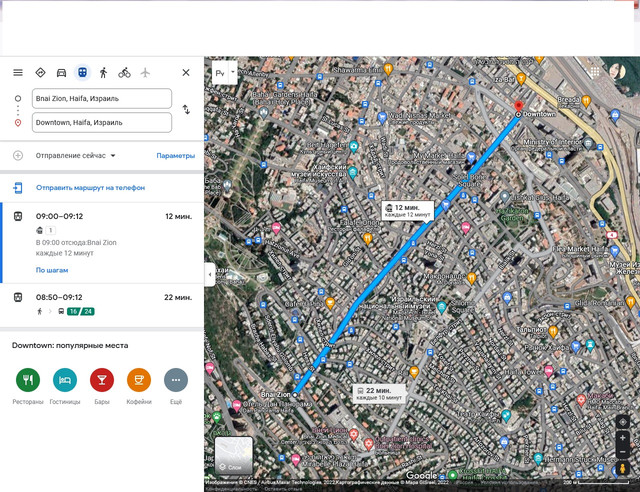Activate Street View pegman

(622, 469)
